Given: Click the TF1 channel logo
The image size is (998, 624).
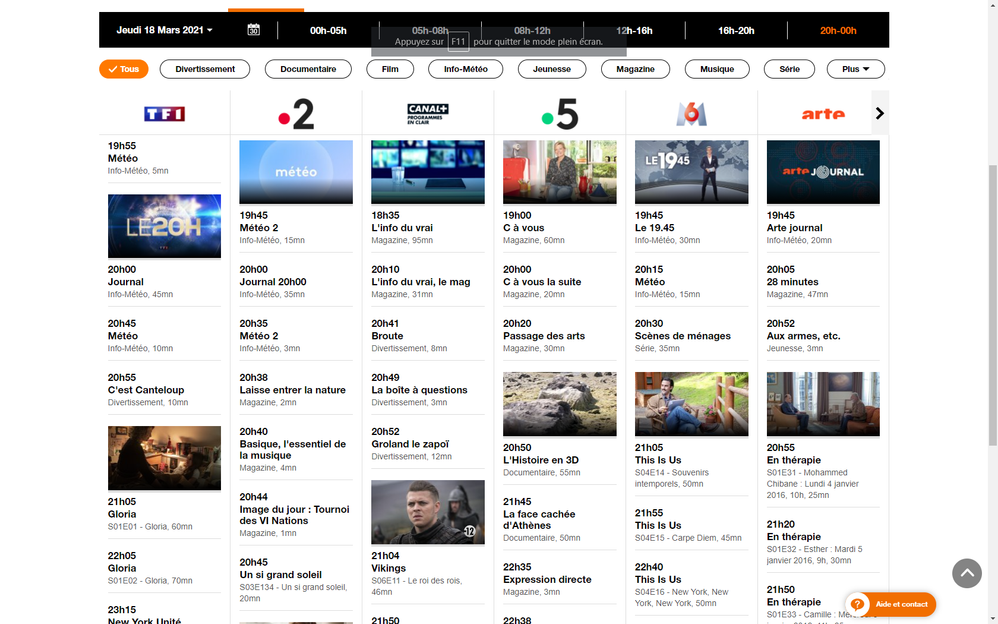Looking at the screenshot, I should point(164,114).
